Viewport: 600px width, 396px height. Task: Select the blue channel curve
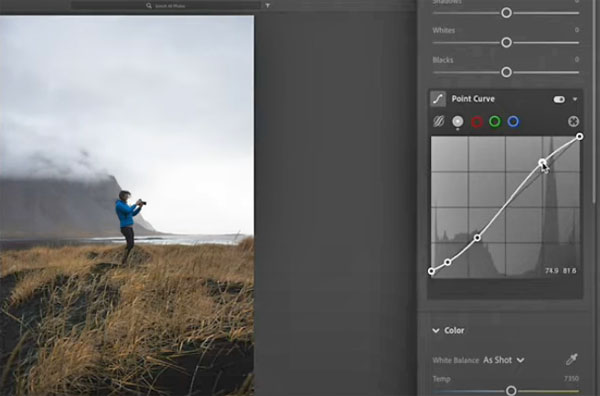[x=513, y=122]
